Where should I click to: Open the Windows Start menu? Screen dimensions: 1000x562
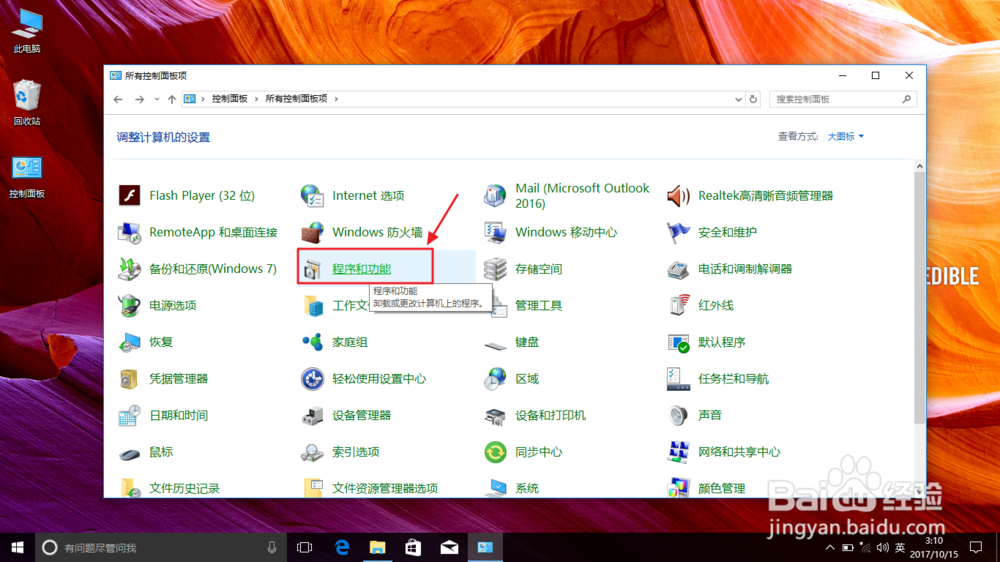17,547
